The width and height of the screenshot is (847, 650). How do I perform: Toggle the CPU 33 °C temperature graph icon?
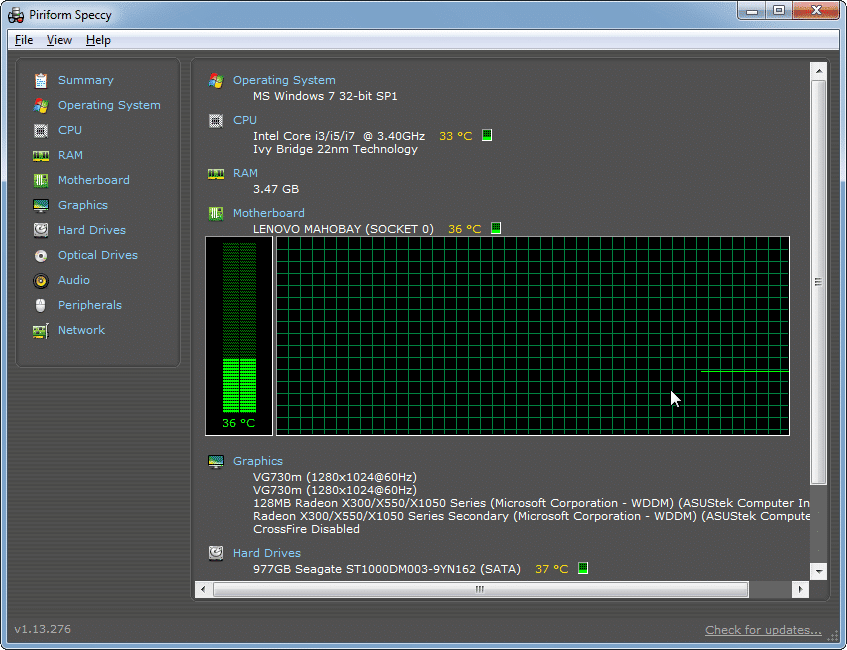487,135
